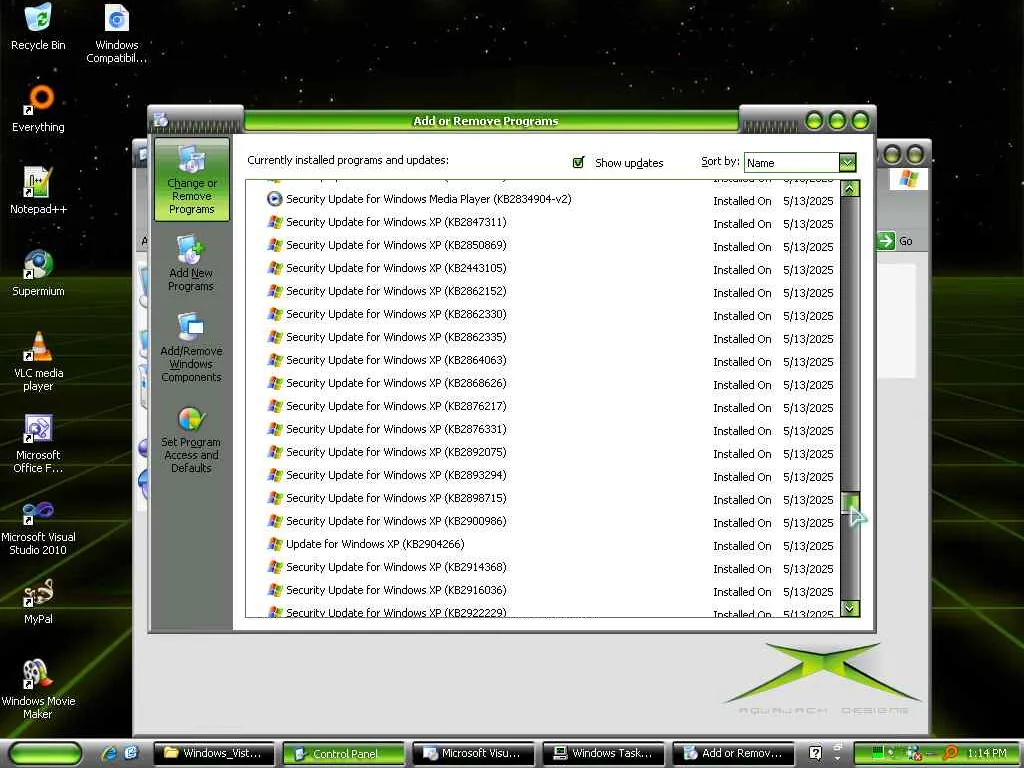Click the second quick launch browser icon
This screenshot has width=1024, height=768.
131,753
